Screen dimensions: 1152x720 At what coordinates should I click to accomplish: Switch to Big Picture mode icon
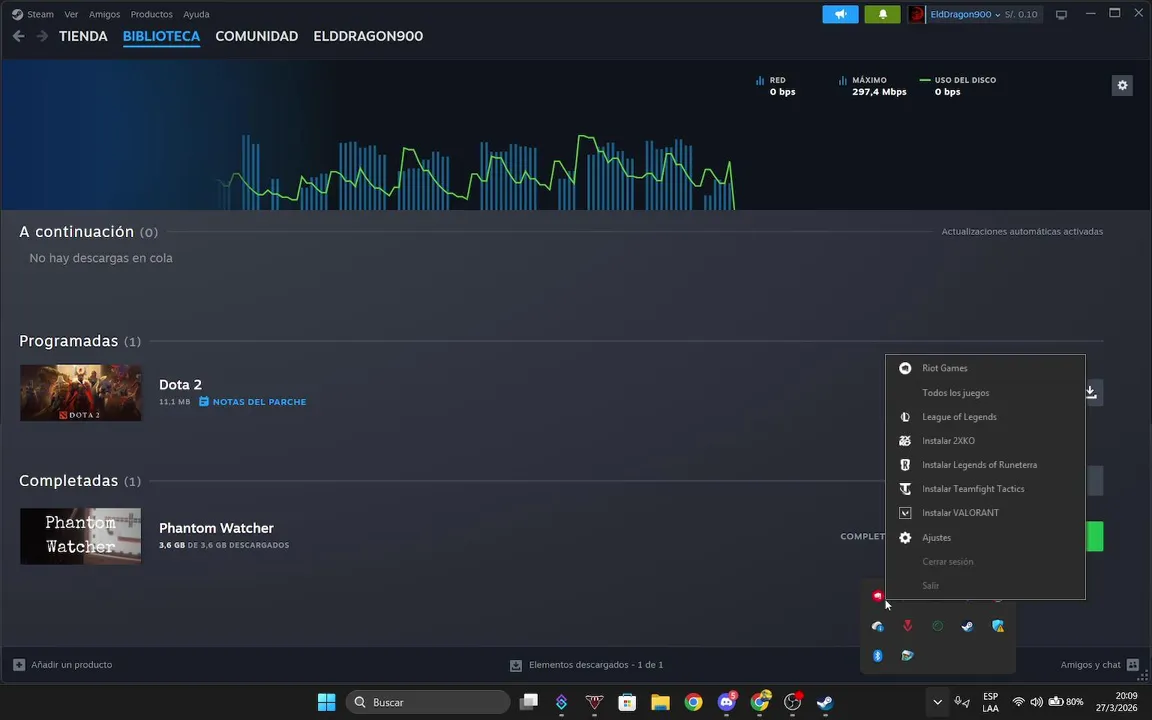click(x=1061, y=15)
